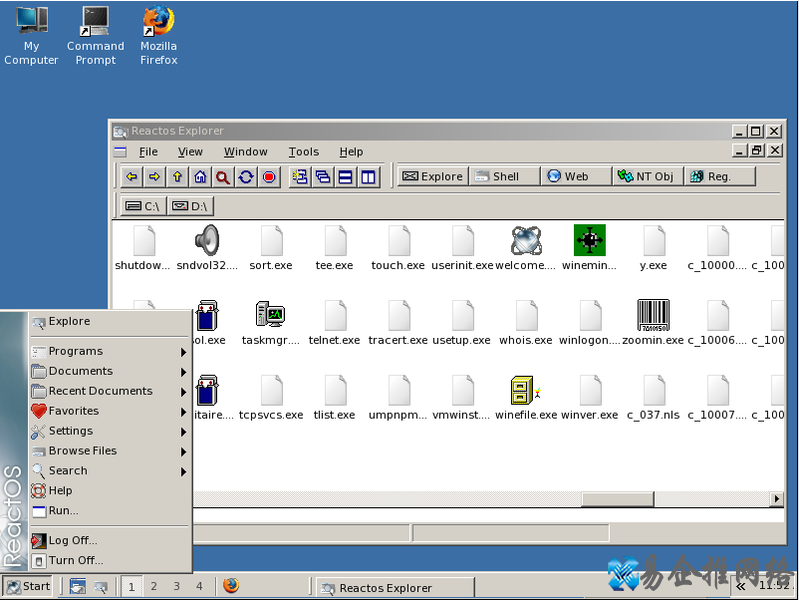Switch to virtual desktop 2
This screenshot has height=600, width=799.
pos(154,586)
